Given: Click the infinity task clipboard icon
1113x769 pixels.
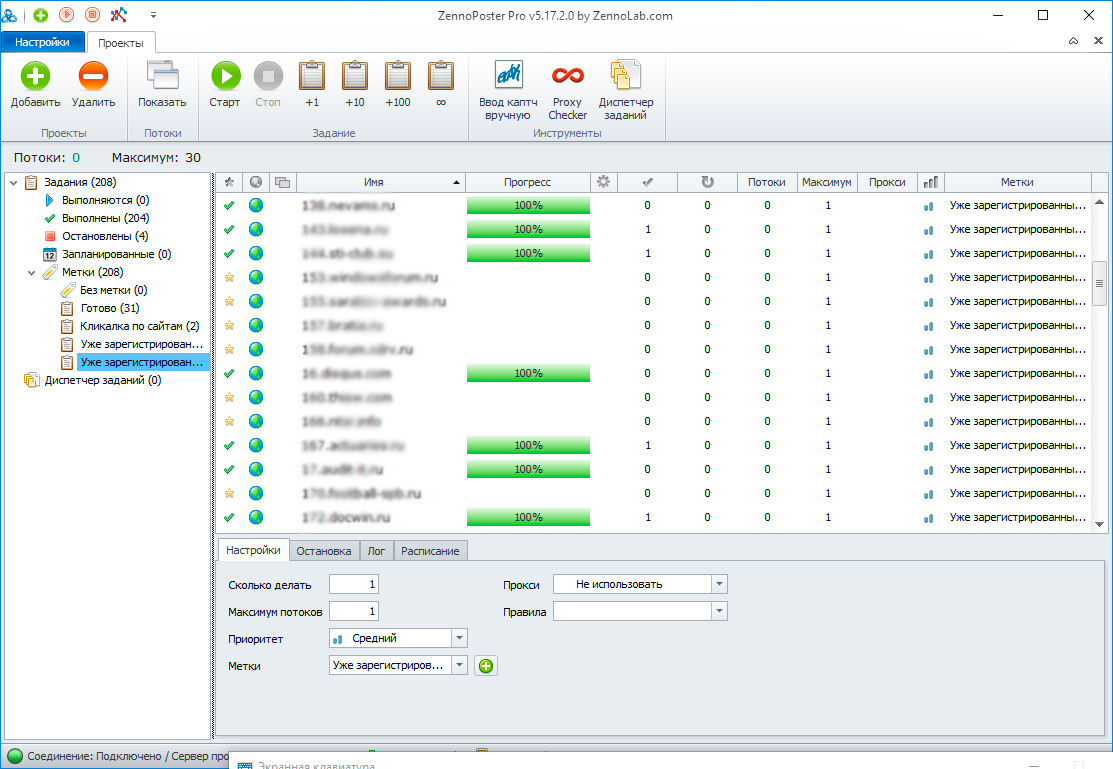Looking at the screenshot, I should (x=440, y=77).
